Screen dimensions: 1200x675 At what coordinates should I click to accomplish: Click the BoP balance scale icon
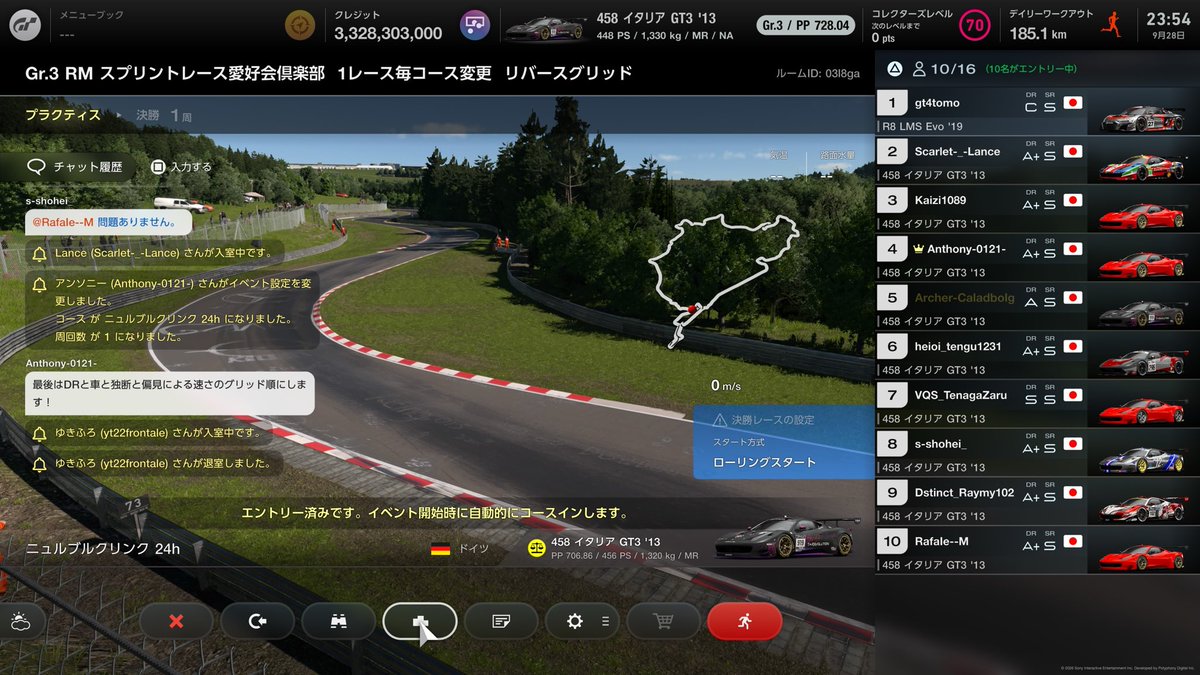click(537, 548)
